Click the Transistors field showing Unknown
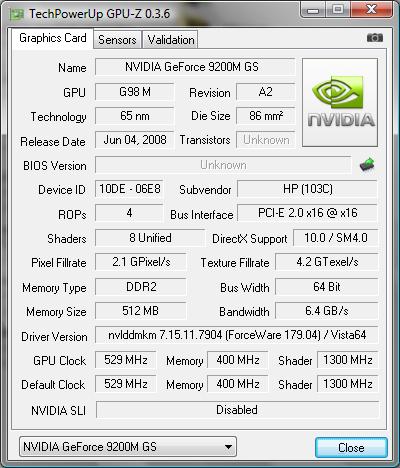The image size is (400, 468). click(266, 140)
